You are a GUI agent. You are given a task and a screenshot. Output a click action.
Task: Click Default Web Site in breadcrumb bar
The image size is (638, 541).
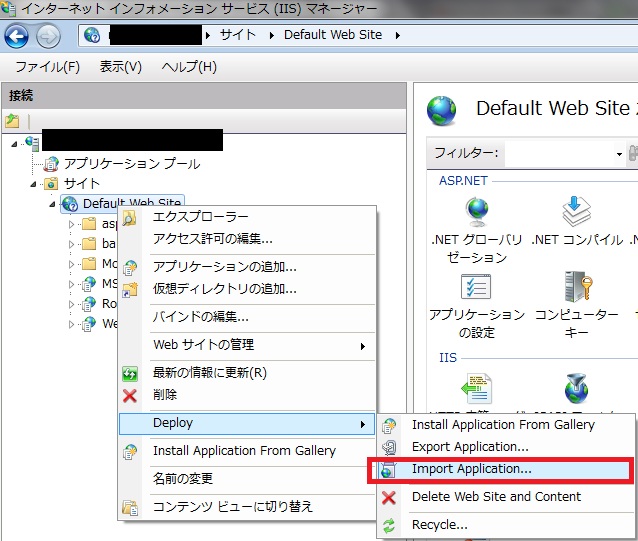333,35
